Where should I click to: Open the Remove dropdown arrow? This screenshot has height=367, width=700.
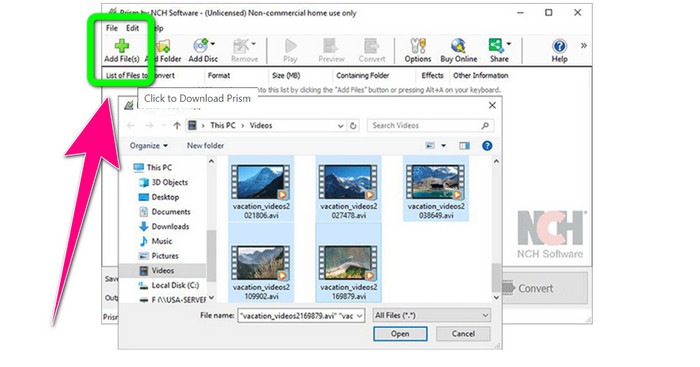tap(254, 44)
